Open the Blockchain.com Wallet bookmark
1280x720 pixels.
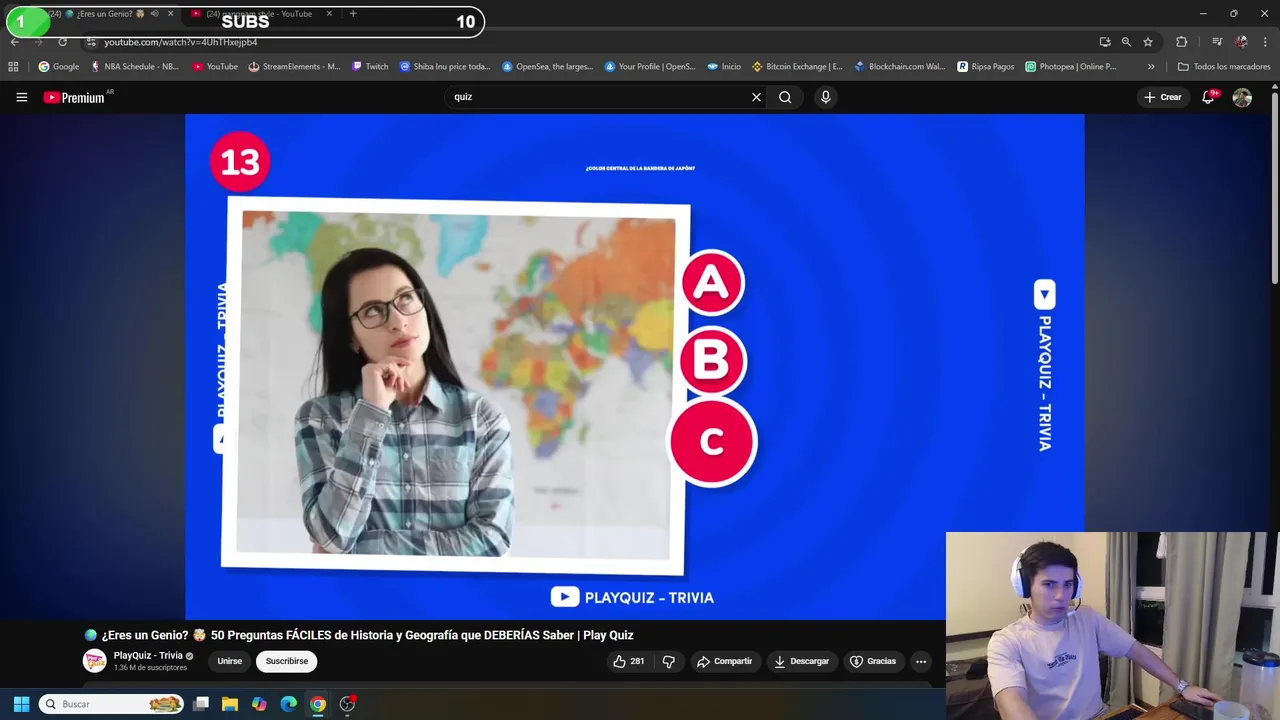coord(899,67)
